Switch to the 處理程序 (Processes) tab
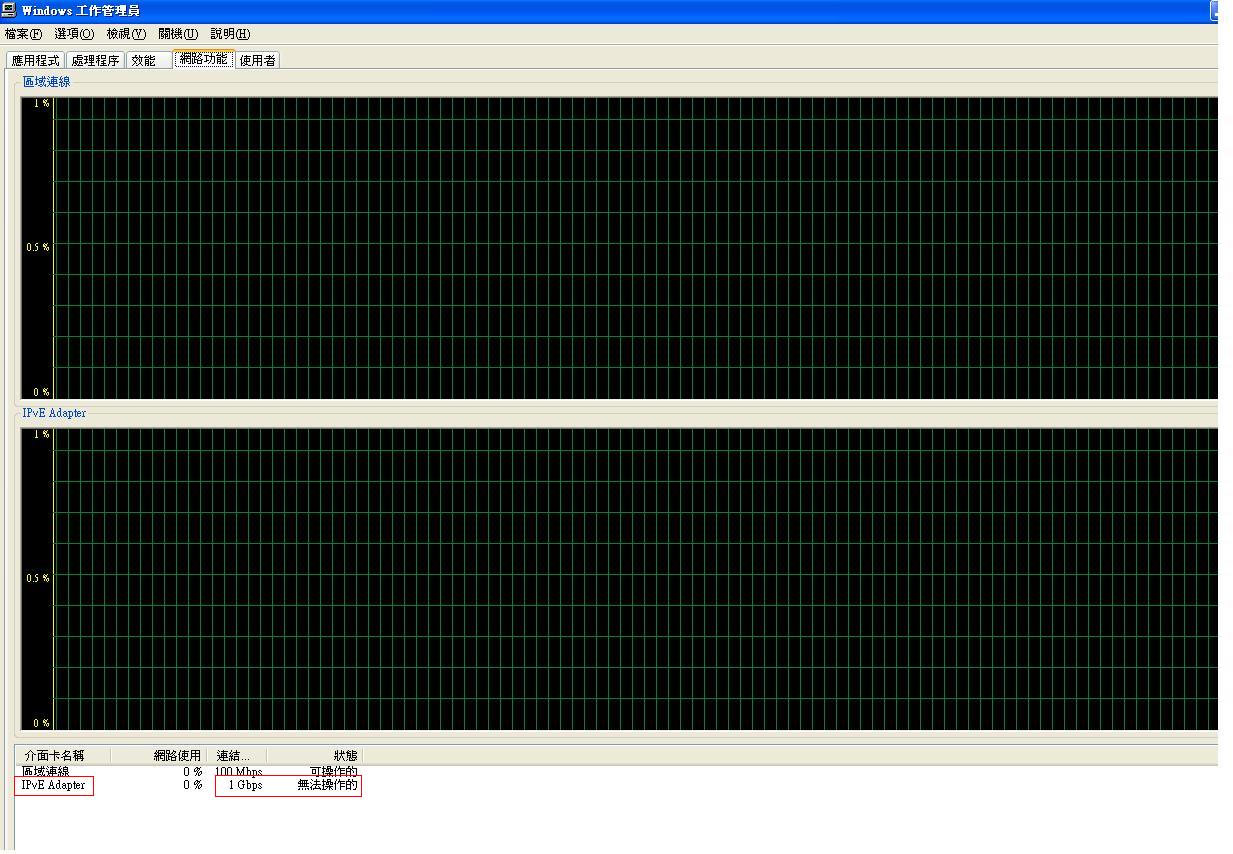1233x854 pixels. click(95, 59)
